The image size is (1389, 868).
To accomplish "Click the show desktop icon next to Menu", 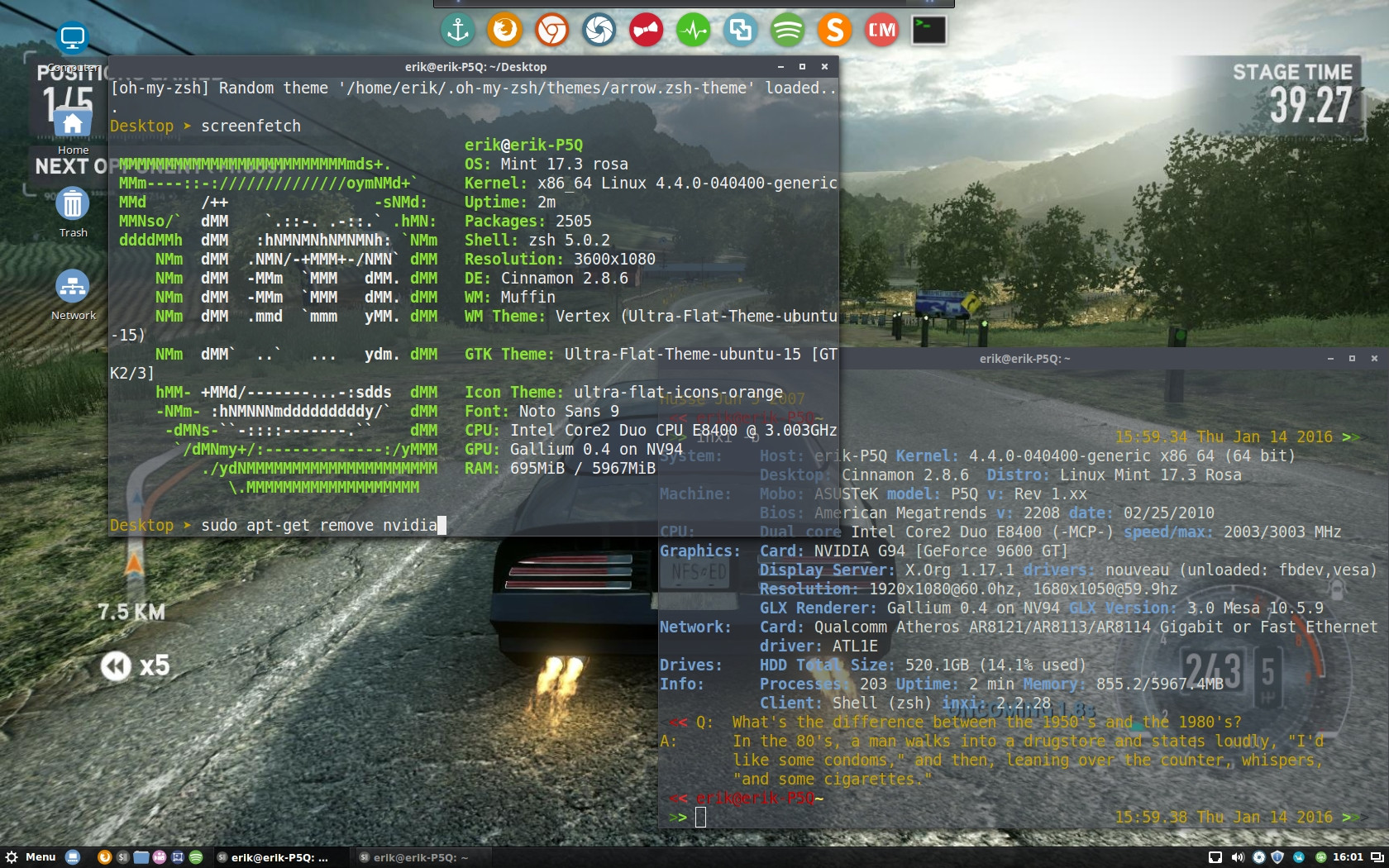I will [73, 857].
